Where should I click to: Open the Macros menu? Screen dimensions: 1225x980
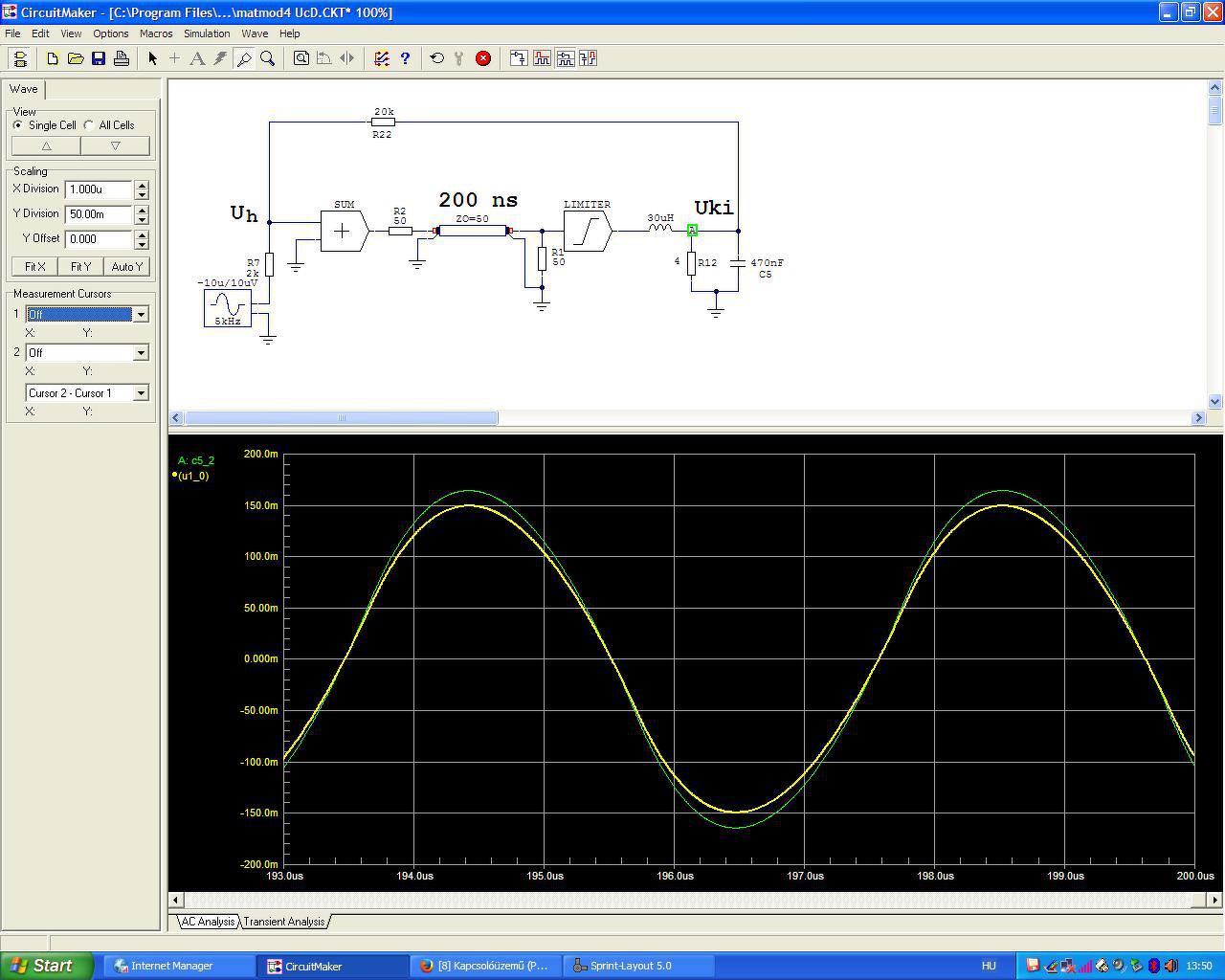tap(156, 33)
